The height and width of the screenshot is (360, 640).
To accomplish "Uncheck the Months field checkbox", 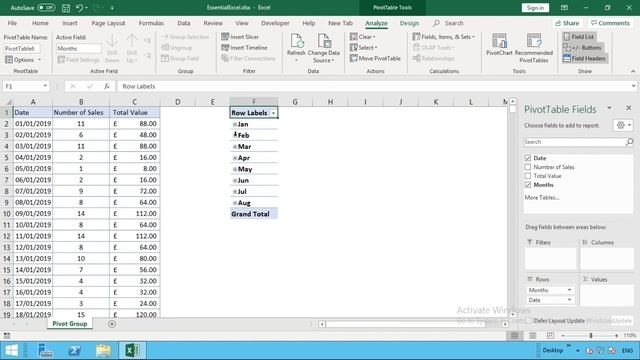I will tap(528, 185).
